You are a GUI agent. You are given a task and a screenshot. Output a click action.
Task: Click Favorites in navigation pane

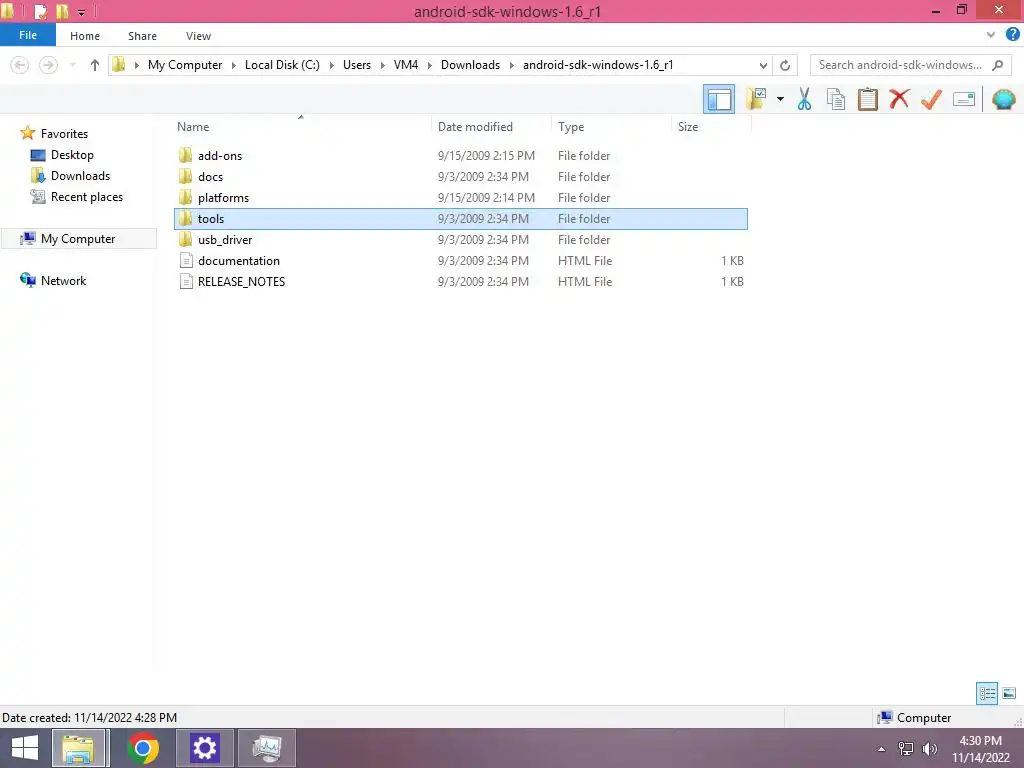(64, 133)
